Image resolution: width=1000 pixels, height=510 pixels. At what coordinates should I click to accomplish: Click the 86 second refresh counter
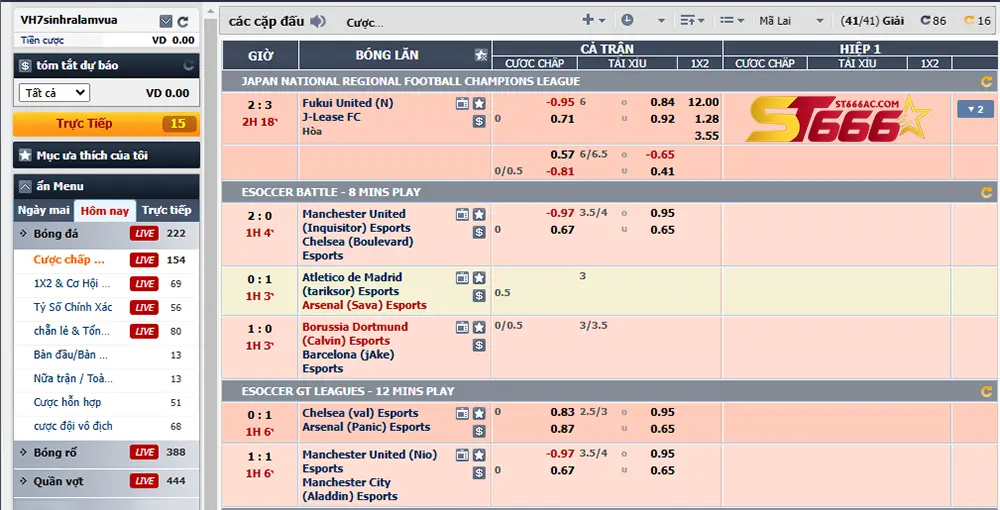[x=933, y=20]
